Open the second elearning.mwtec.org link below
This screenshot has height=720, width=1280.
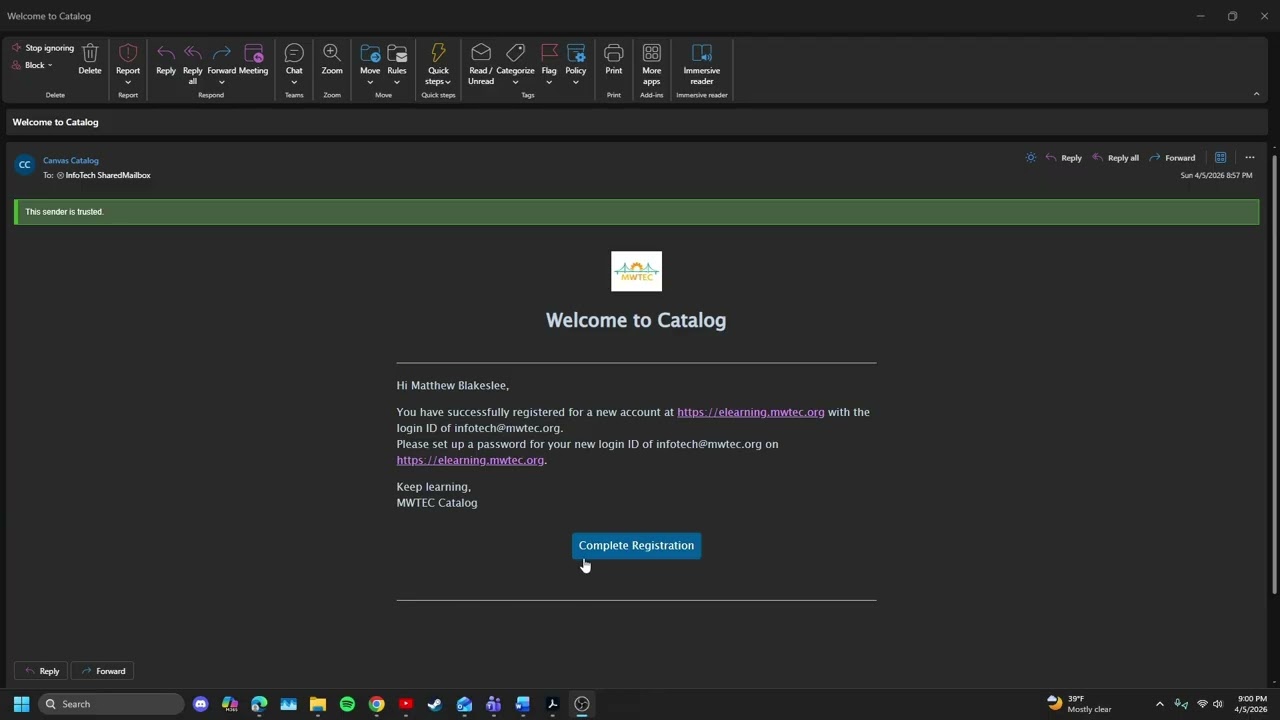point(470,460)
